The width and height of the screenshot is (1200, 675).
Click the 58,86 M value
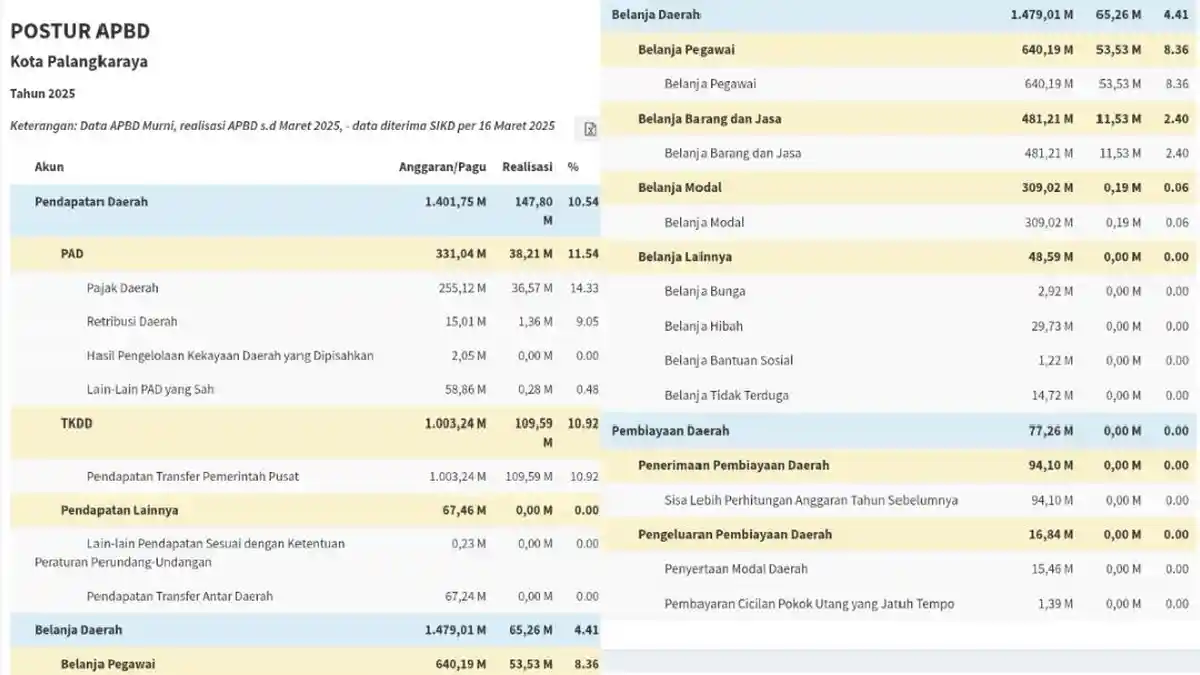coord(465,389)
